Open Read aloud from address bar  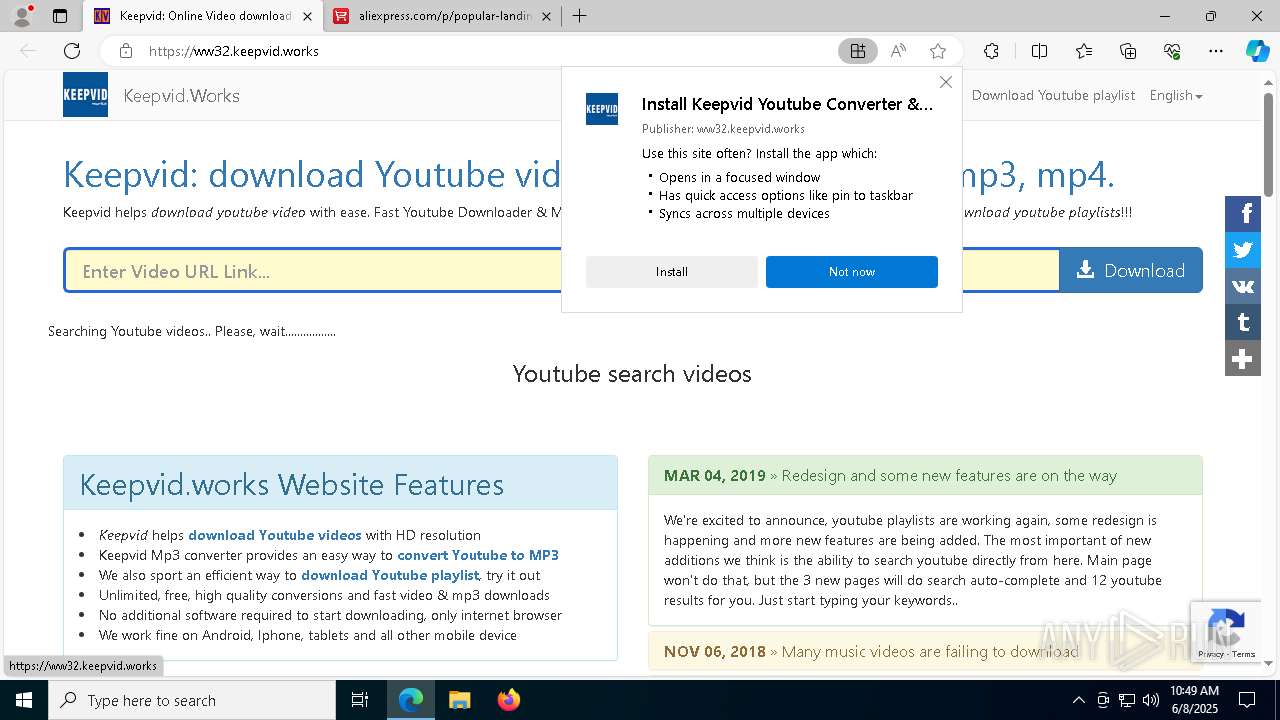(x=898, y=51)
